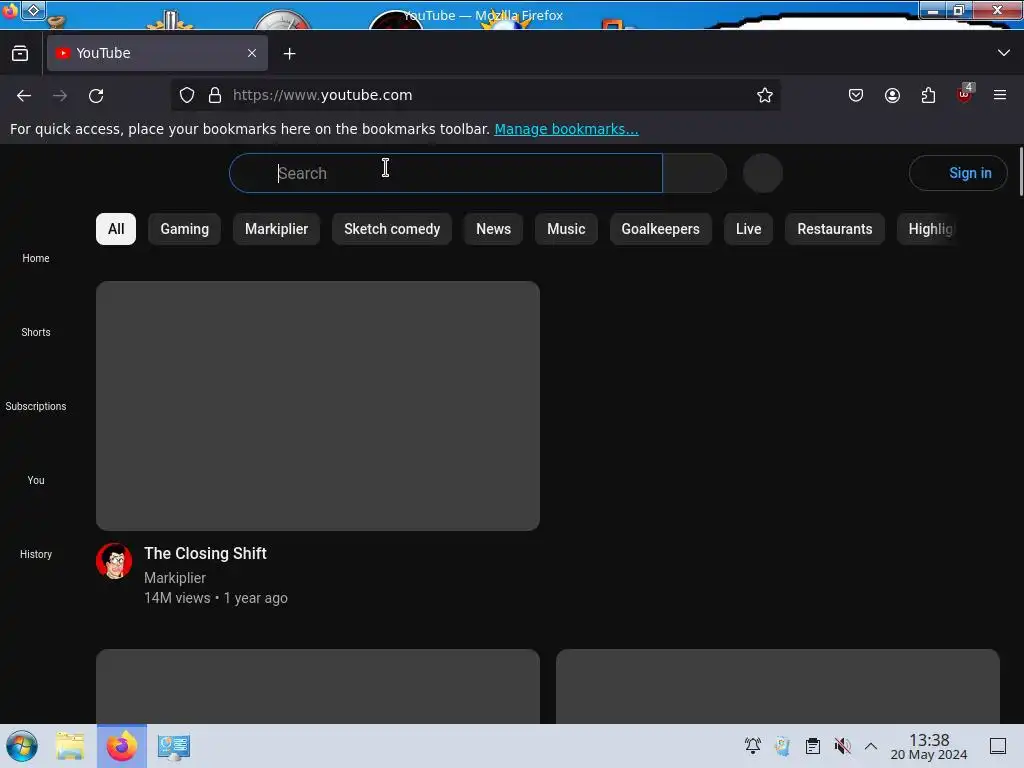The image size is (1024, 768).
Task: Bookmark this page with star icon
Action: pyautogui.click(x=765, y=95)
